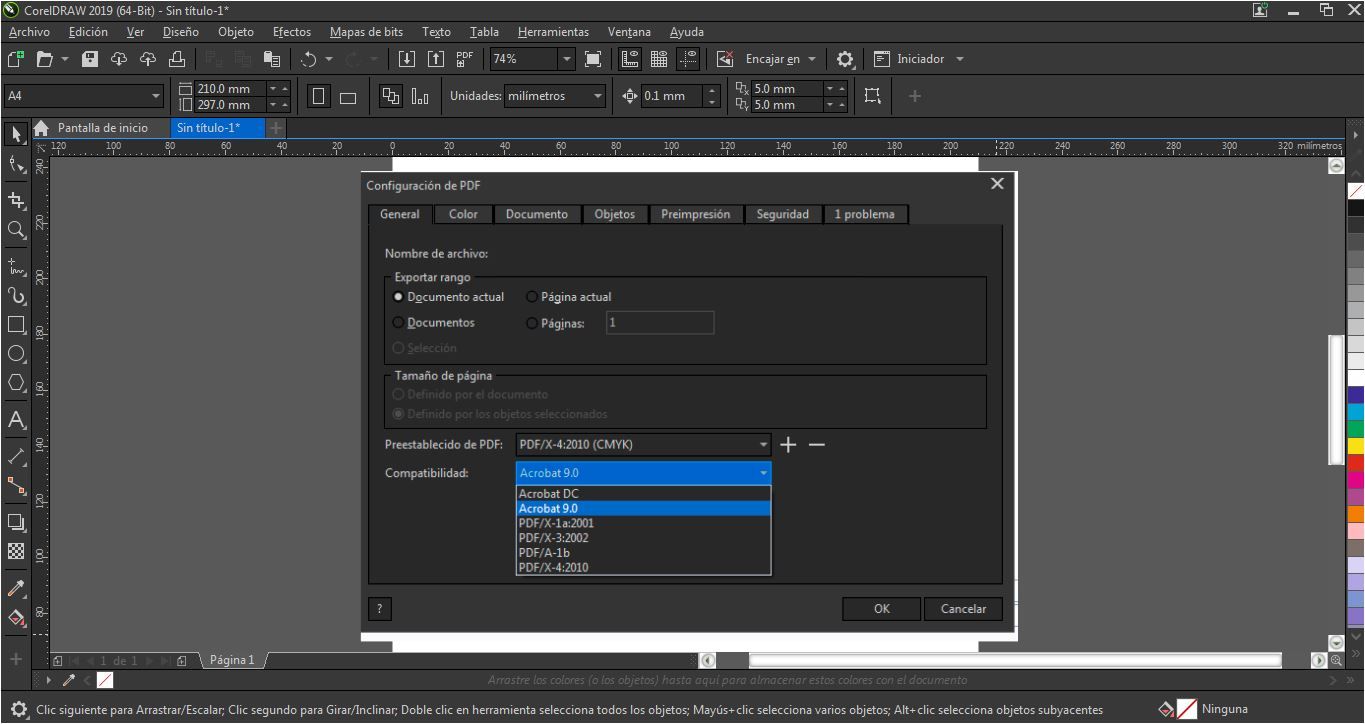The image size is (1365, 724).
Task: Choose PDF/A-1b from the list
Action: point(643,552)
